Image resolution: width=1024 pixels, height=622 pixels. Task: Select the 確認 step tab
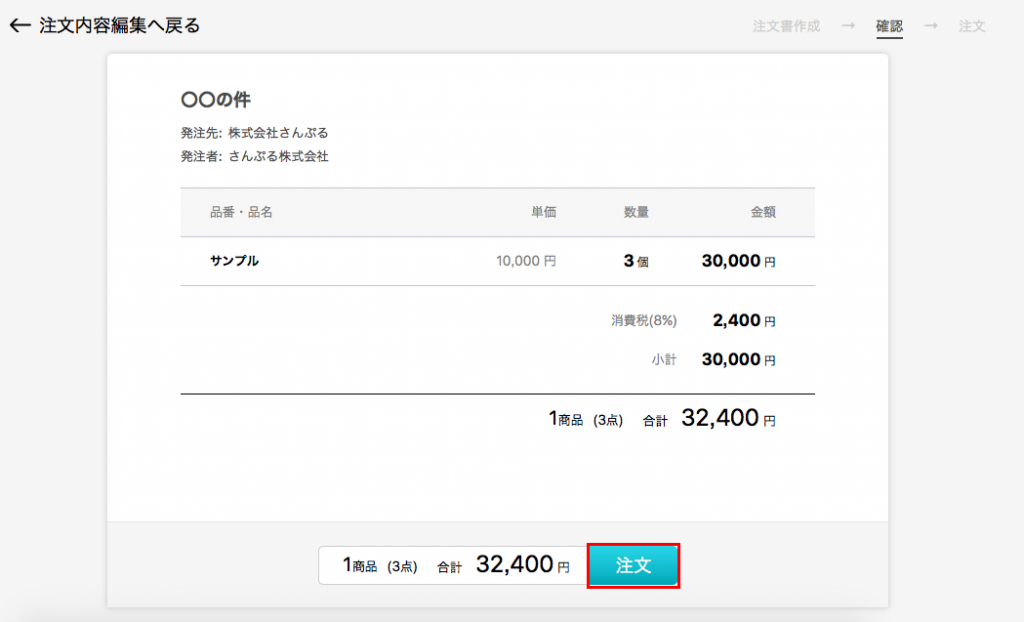pyautogui.click(x=889, y=26)
